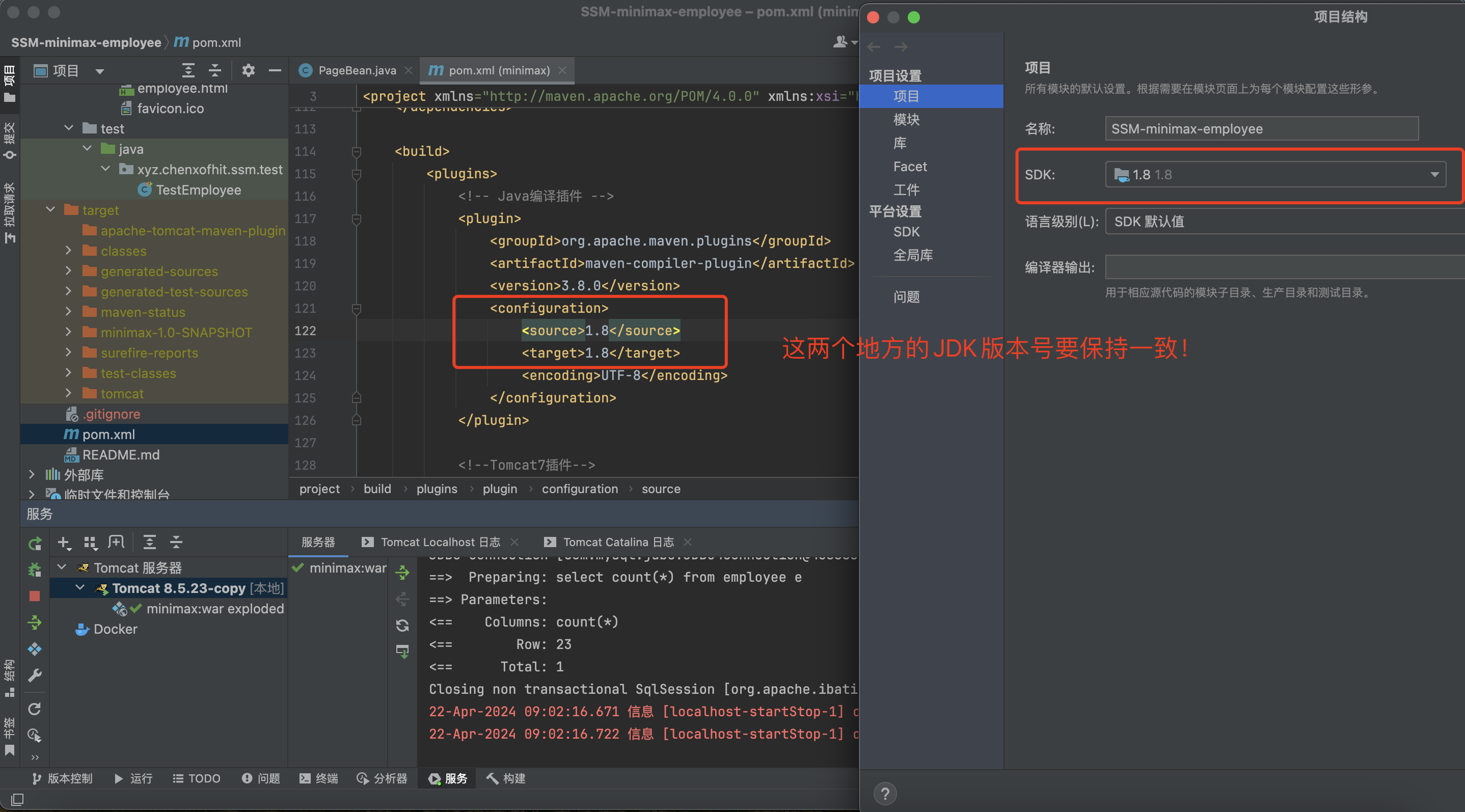1465x812 pixels.
Task: Click the wrench icon in services sidebar
Action: tap(34, 675)
